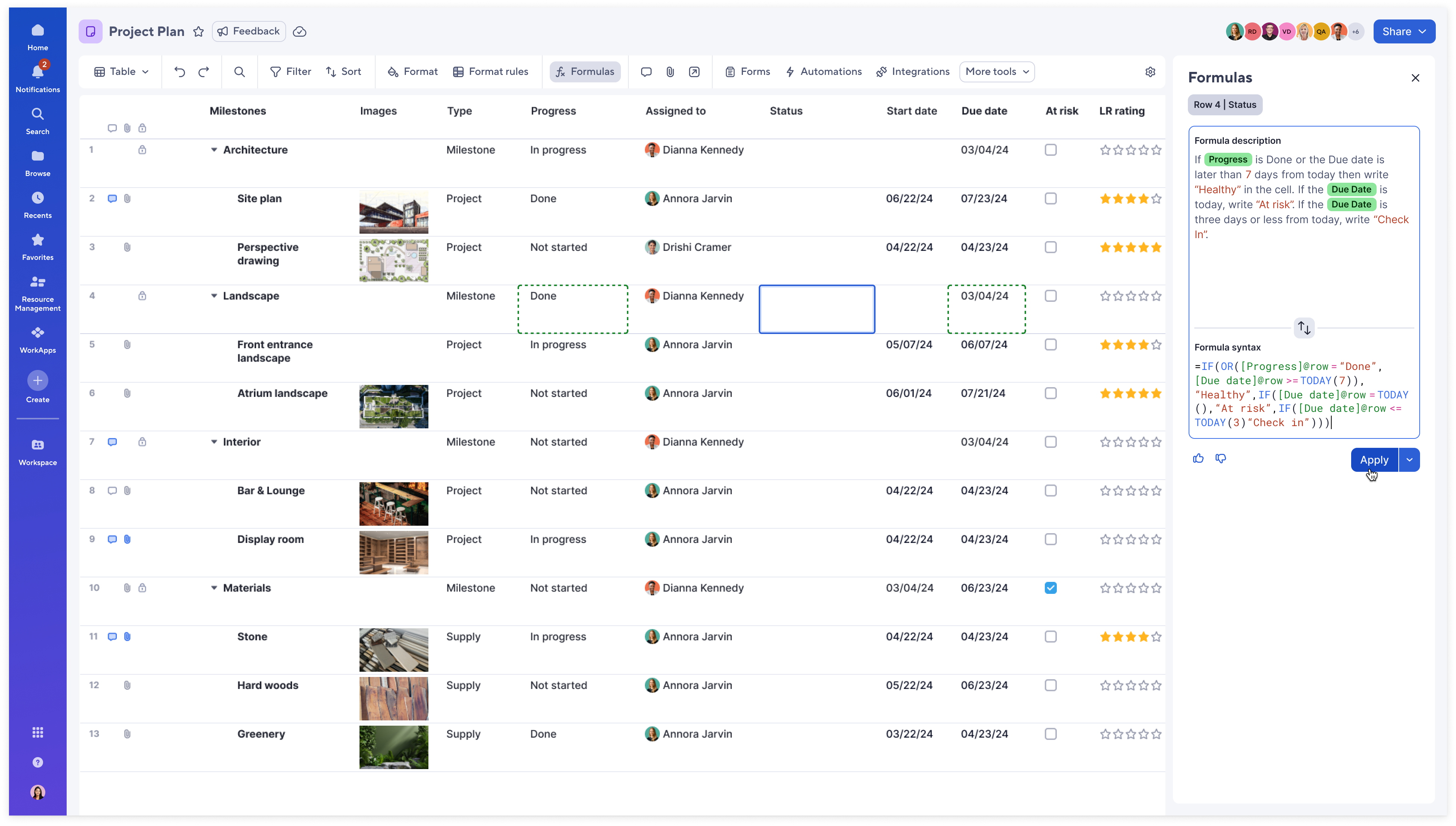Open the Format rules menu
Screen dimensions: 1456x826
coord(491,72)
